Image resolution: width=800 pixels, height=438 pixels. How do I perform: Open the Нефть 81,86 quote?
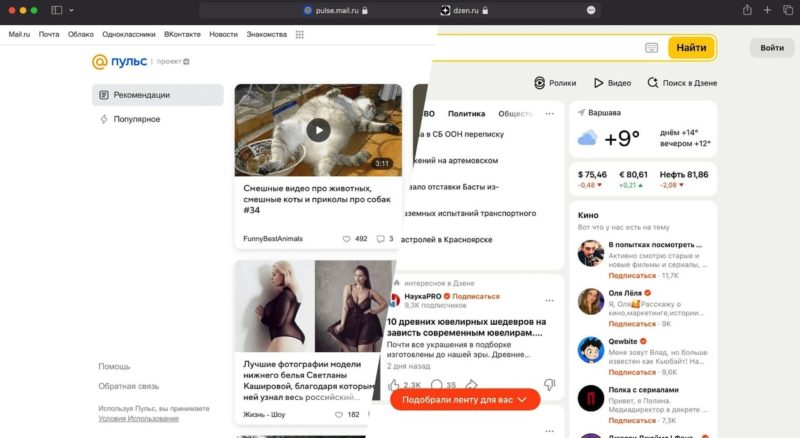pyautogui.click(x=684, y=179)
